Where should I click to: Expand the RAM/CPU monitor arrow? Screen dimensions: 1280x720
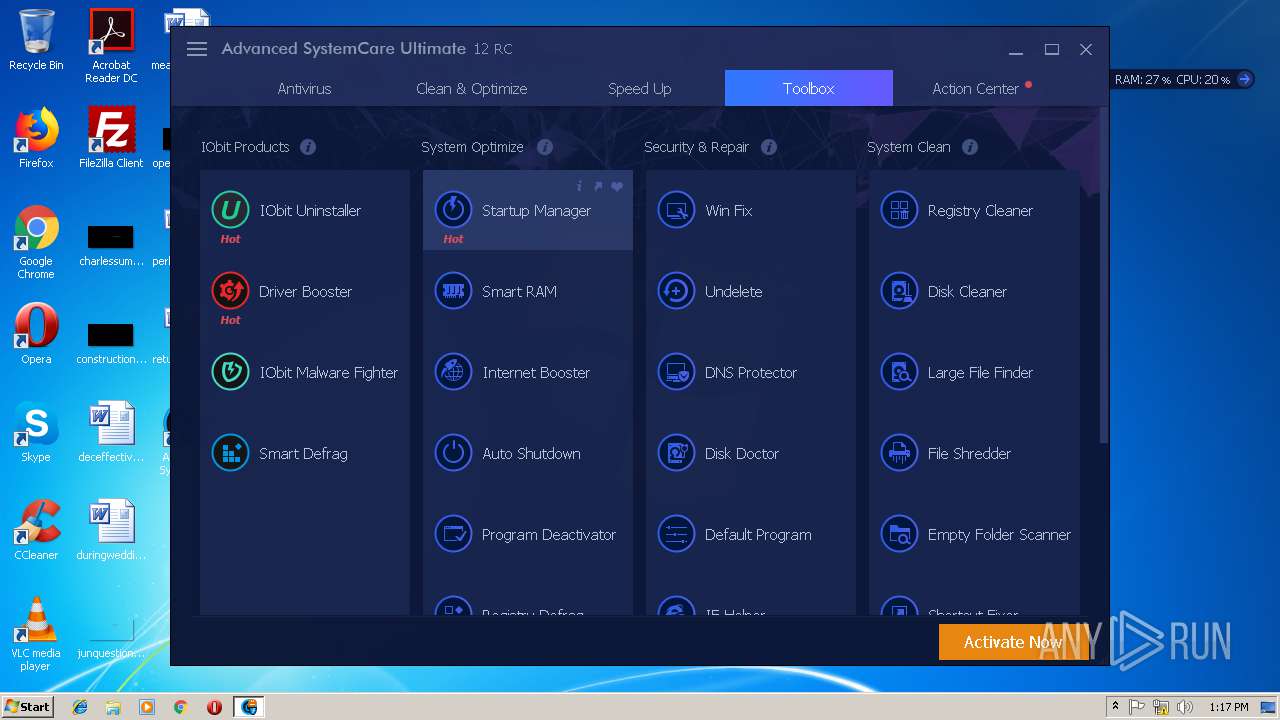pyautogui.click(x=1244, y=79)
